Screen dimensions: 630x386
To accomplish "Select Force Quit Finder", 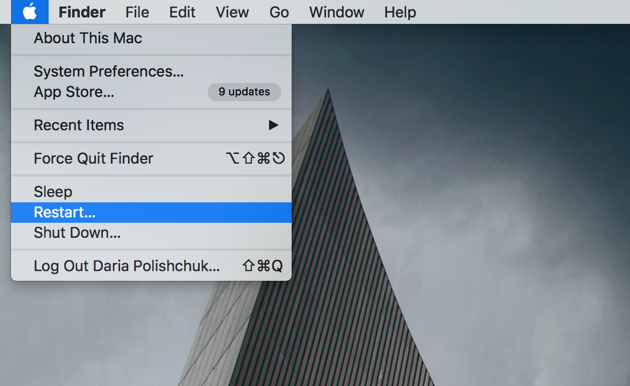I will coord(151,159).
